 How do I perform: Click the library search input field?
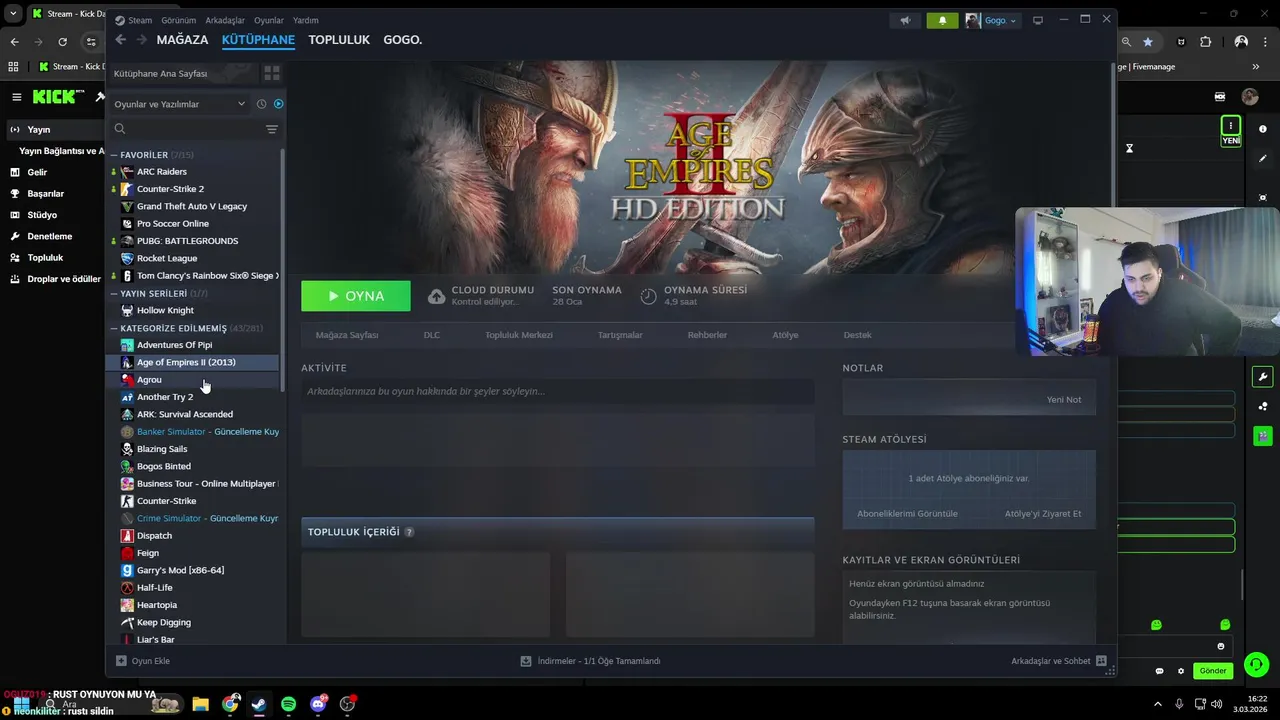point(196,129)
